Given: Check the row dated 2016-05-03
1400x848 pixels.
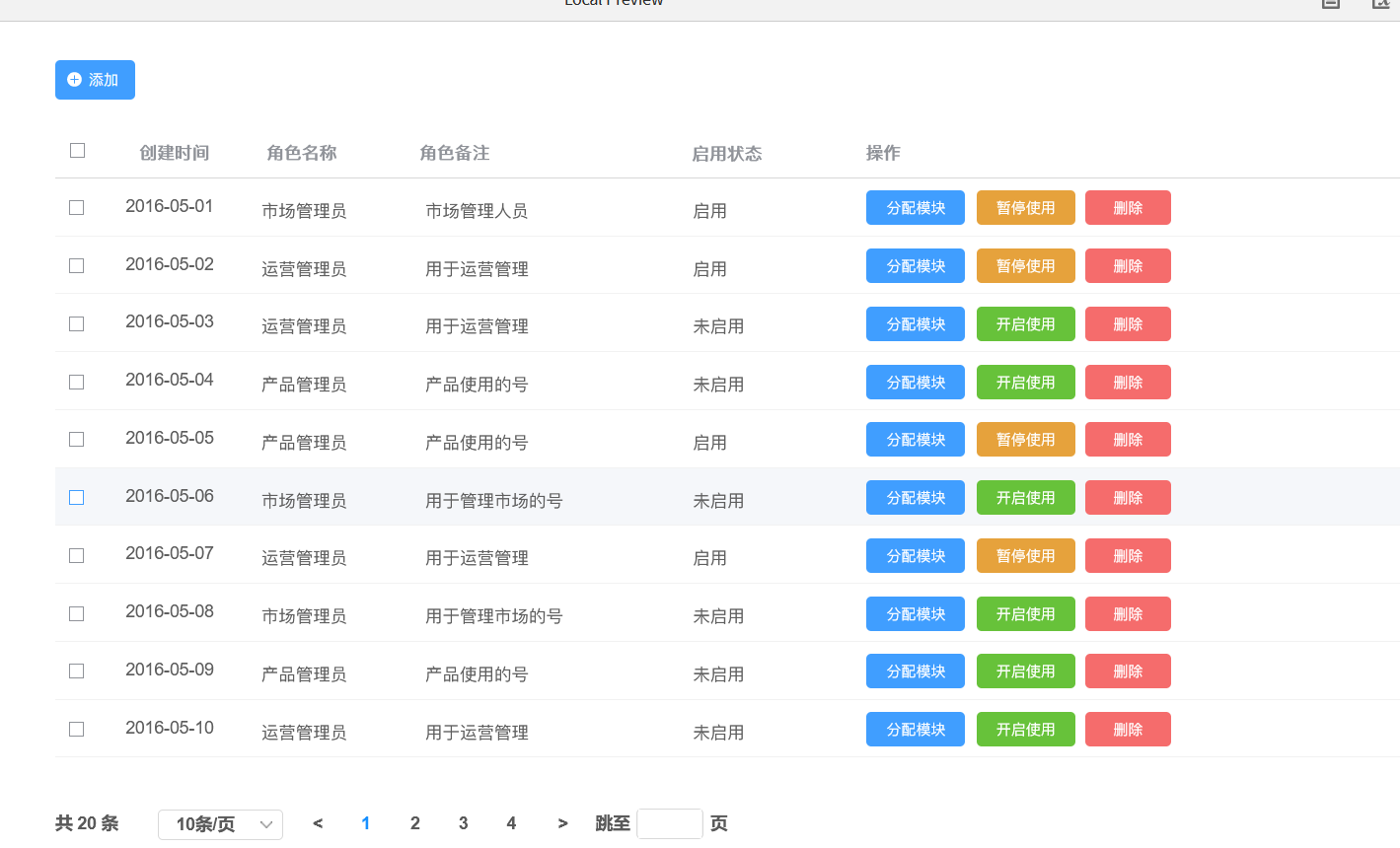Looking at the screenshot, I should pos(76,323).
